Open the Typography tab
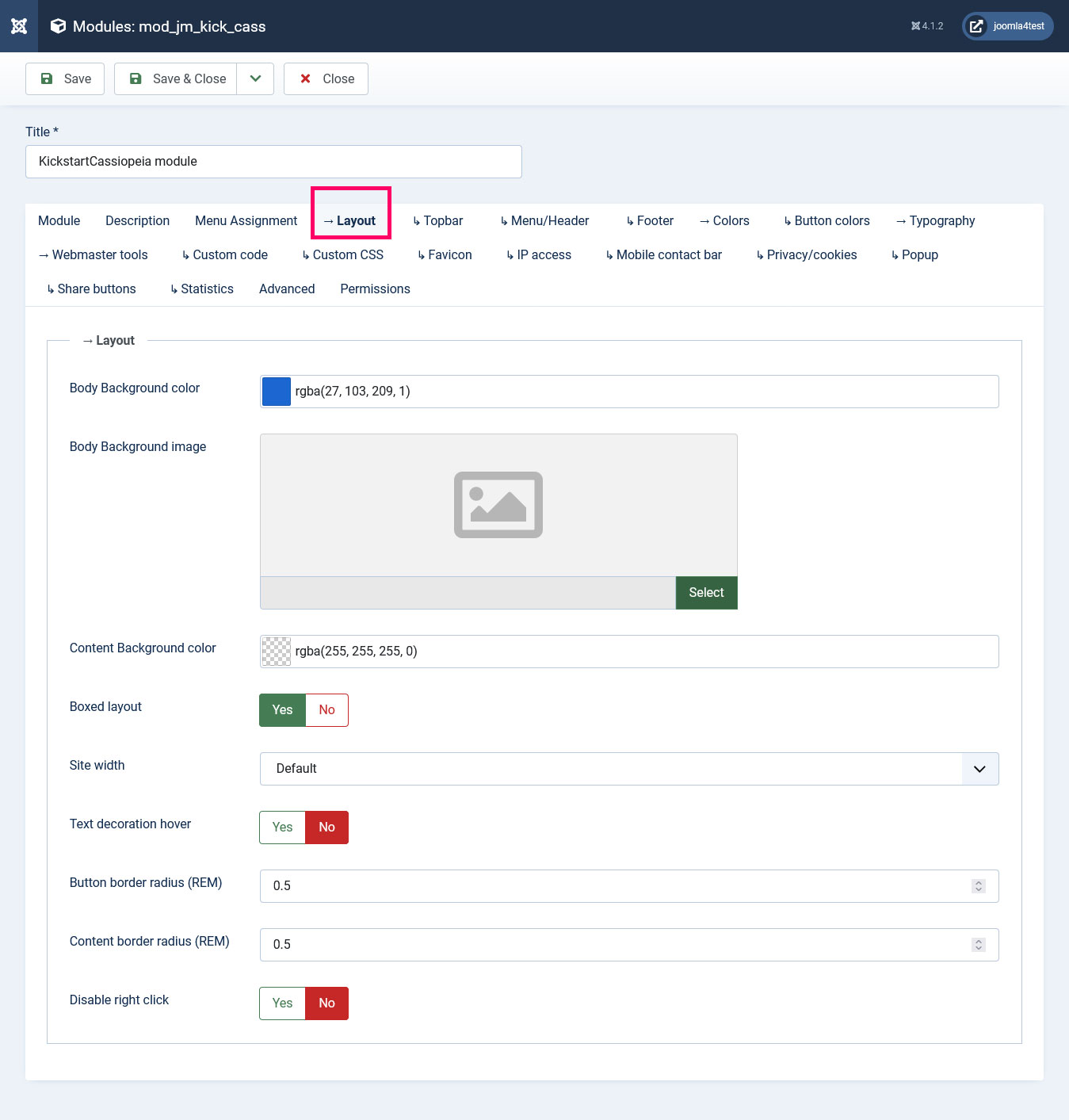Viewport: 1069px width, 1120px height. point(935,221)
